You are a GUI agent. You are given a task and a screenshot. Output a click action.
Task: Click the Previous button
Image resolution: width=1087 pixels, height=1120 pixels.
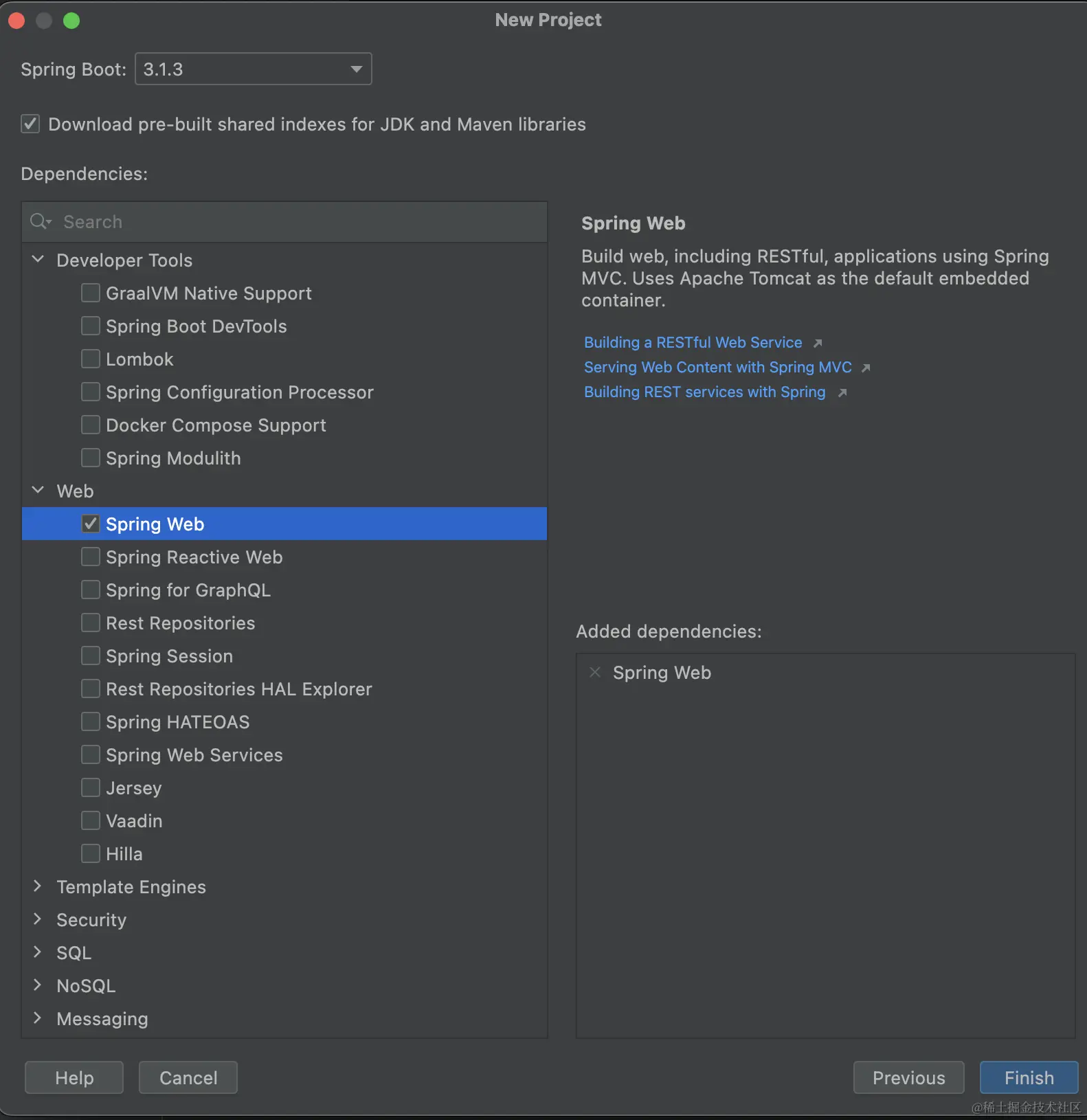click(x=908, y=1077)
